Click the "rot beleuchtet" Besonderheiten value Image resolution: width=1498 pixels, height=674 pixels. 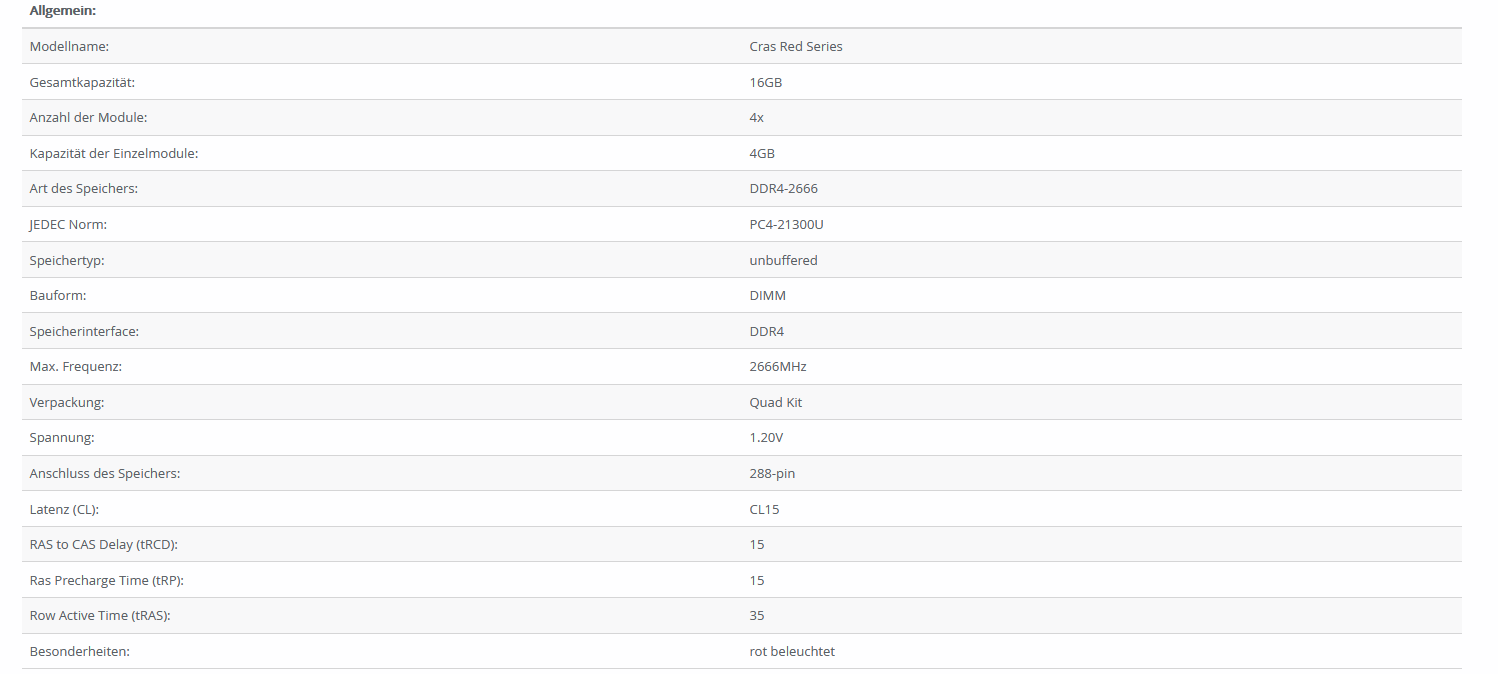792,651
